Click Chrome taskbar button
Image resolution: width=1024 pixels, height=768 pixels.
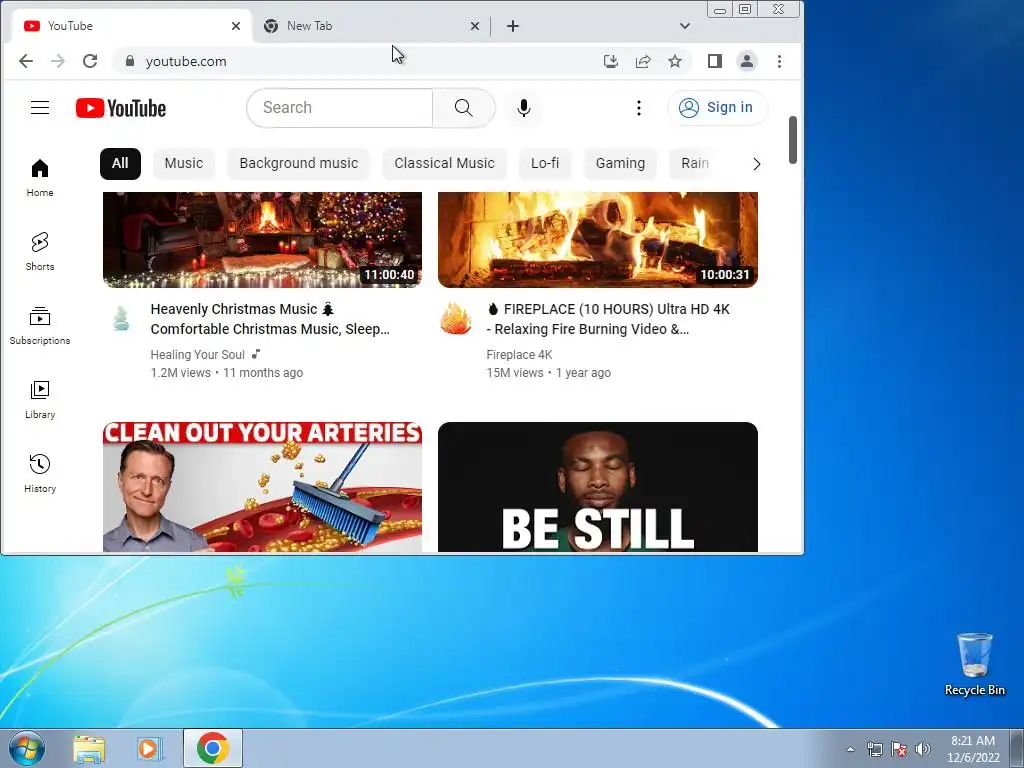[213, 748]
